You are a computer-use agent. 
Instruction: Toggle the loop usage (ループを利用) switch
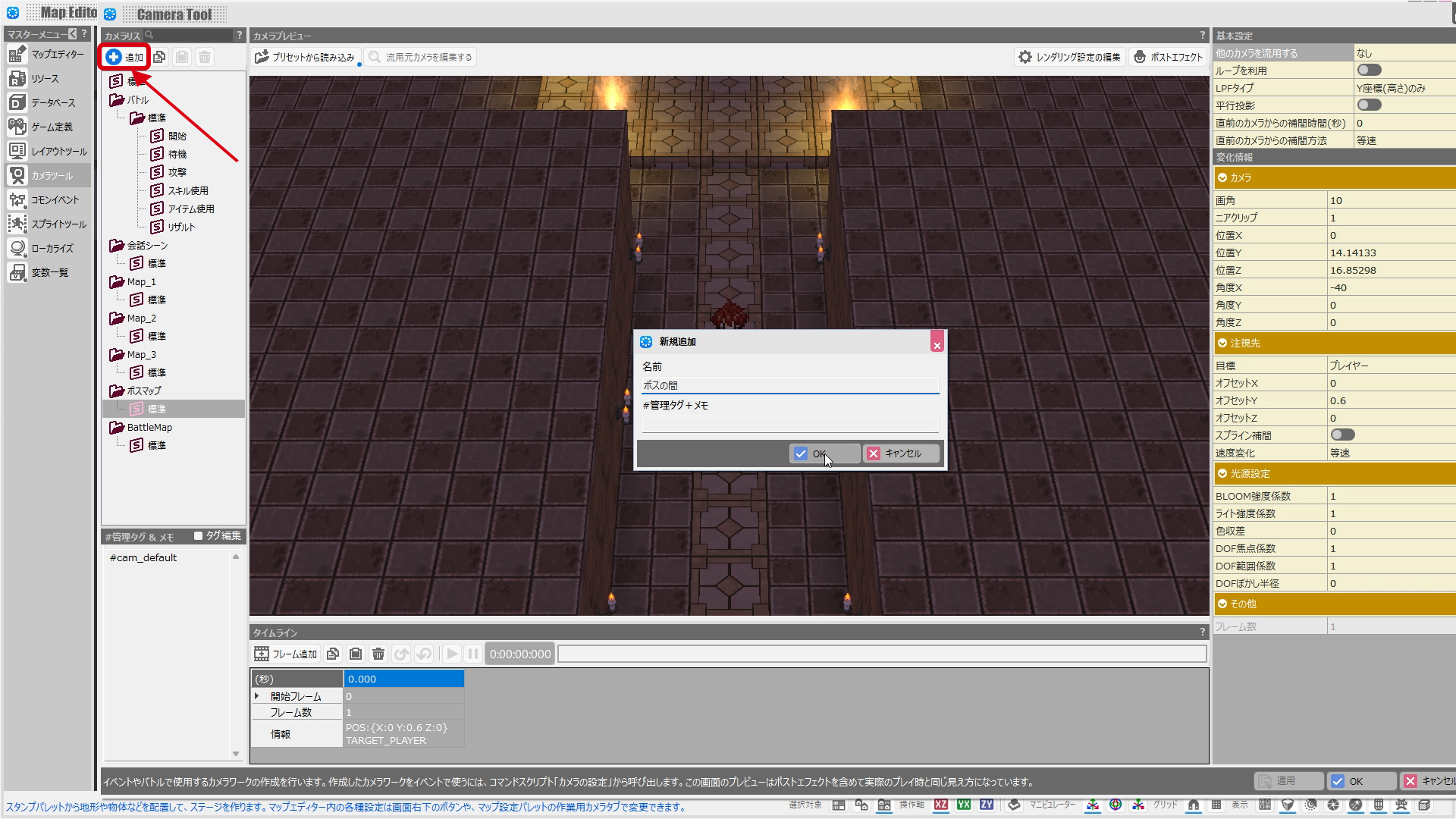tap(1369, 71)
